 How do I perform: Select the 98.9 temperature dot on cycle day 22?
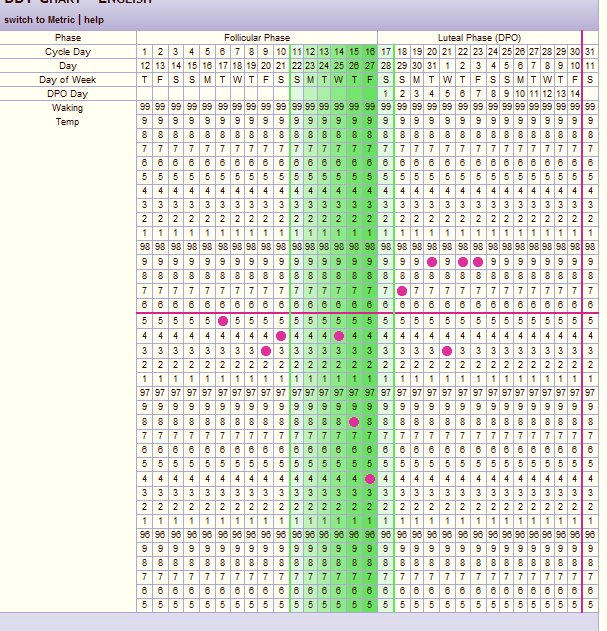click(x=463, y=262)
